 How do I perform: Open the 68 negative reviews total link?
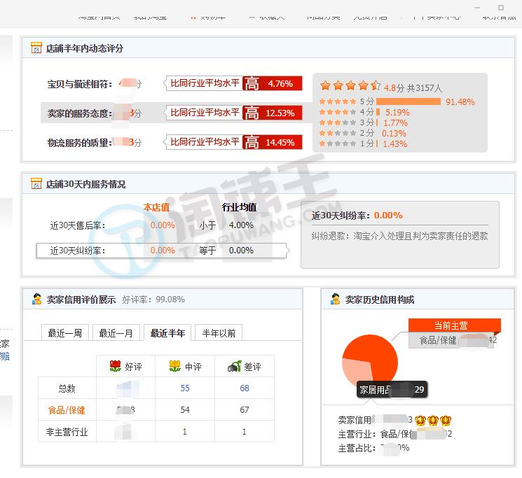244,388
